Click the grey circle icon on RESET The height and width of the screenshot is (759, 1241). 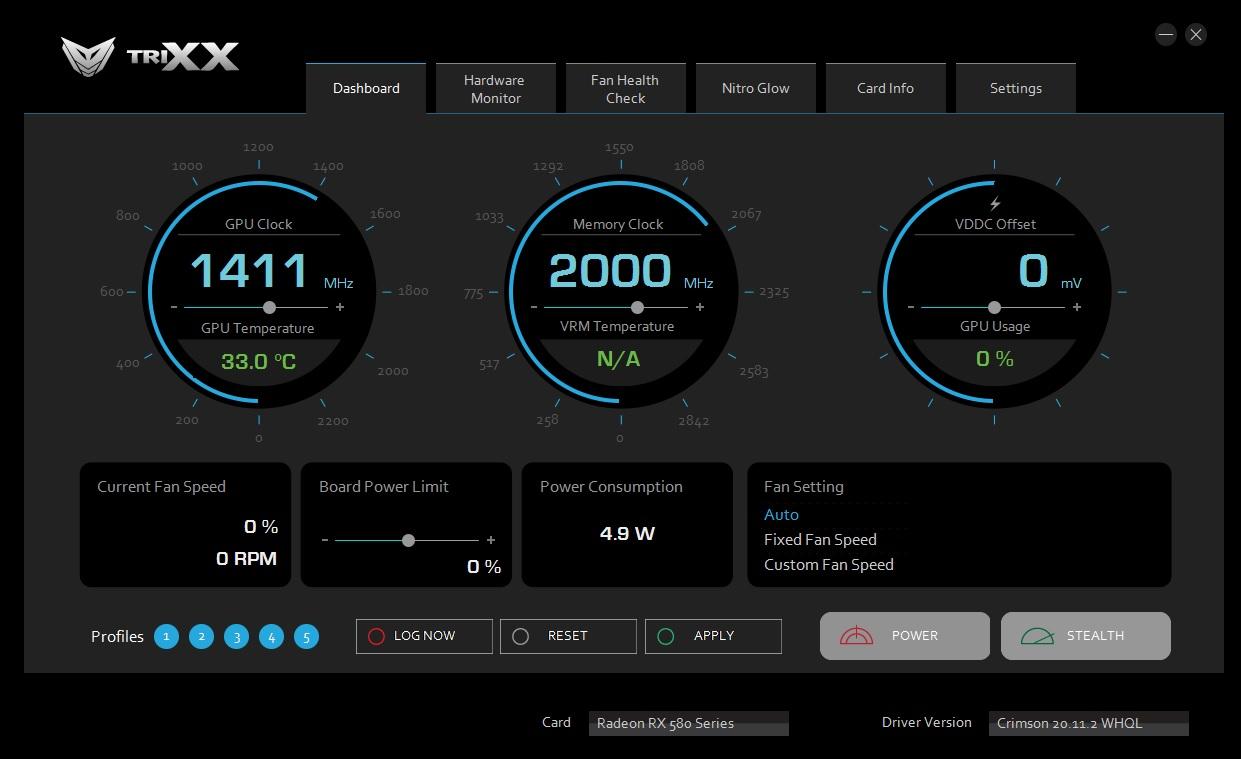point(520,636)
